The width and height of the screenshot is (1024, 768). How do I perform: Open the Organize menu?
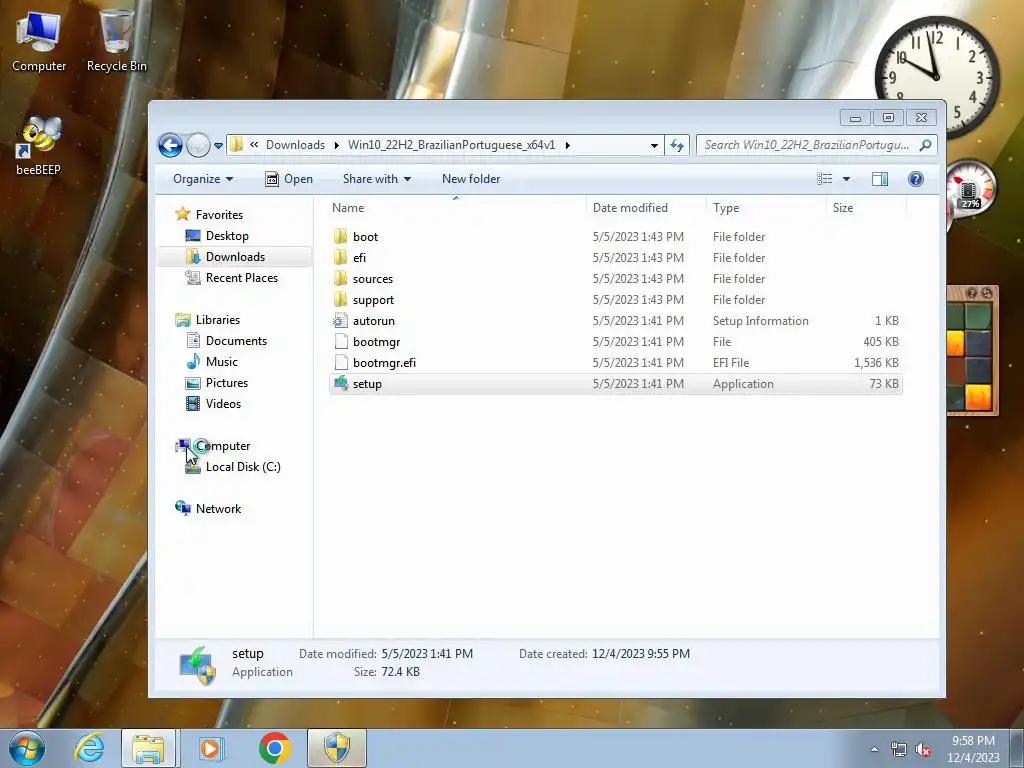203,179
